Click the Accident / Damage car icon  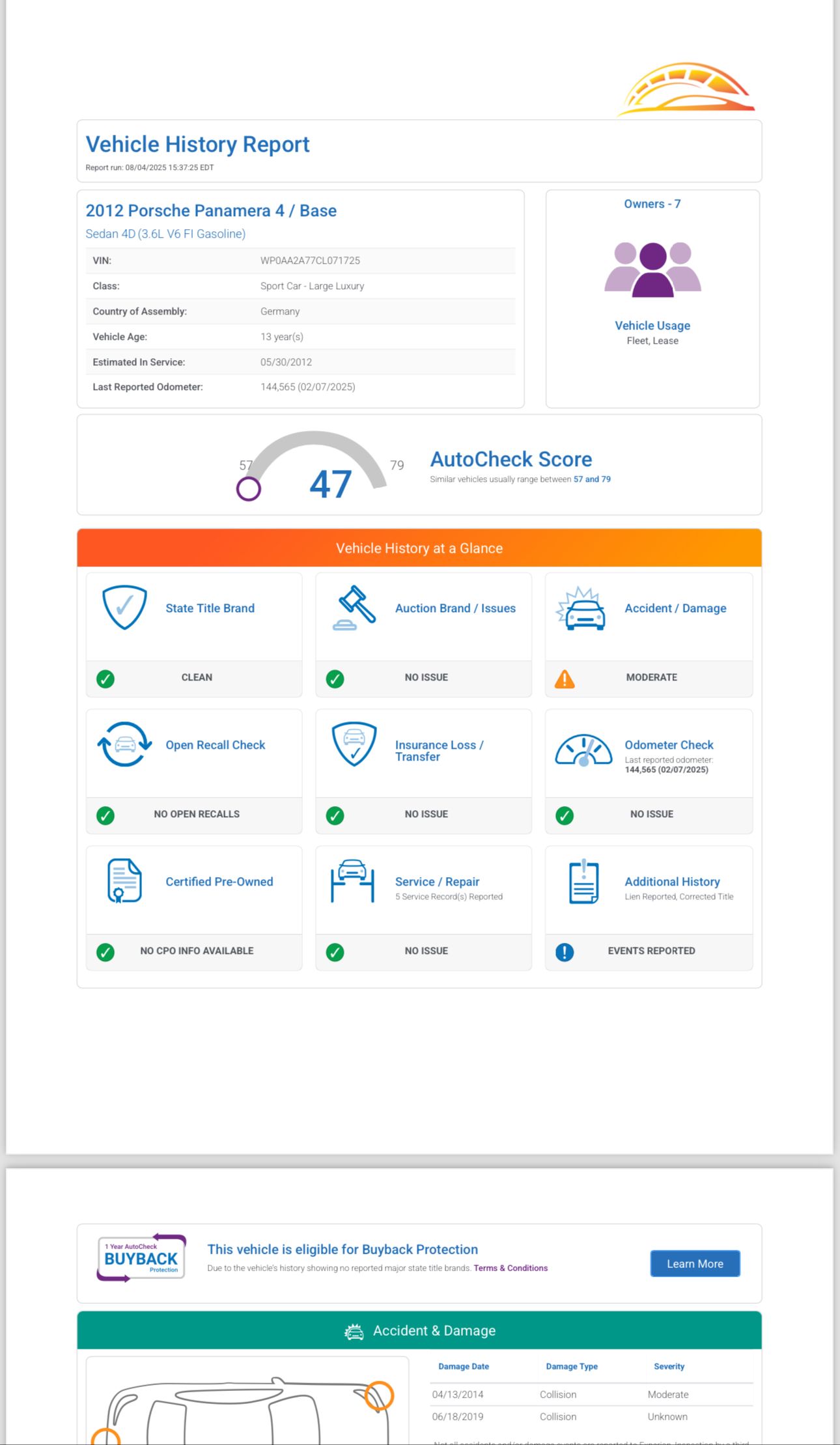point(581,609)
